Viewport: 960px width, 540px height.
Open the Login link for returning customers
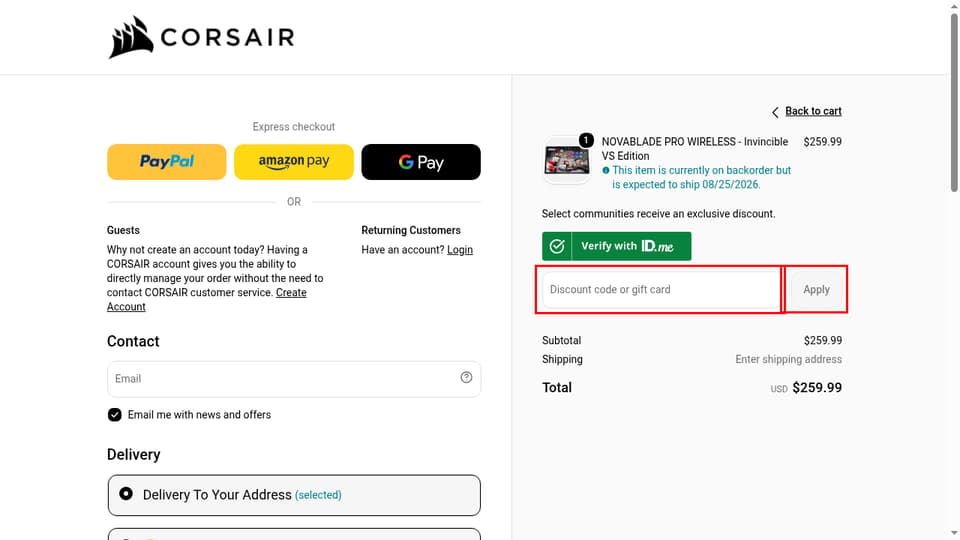(460, 250)
